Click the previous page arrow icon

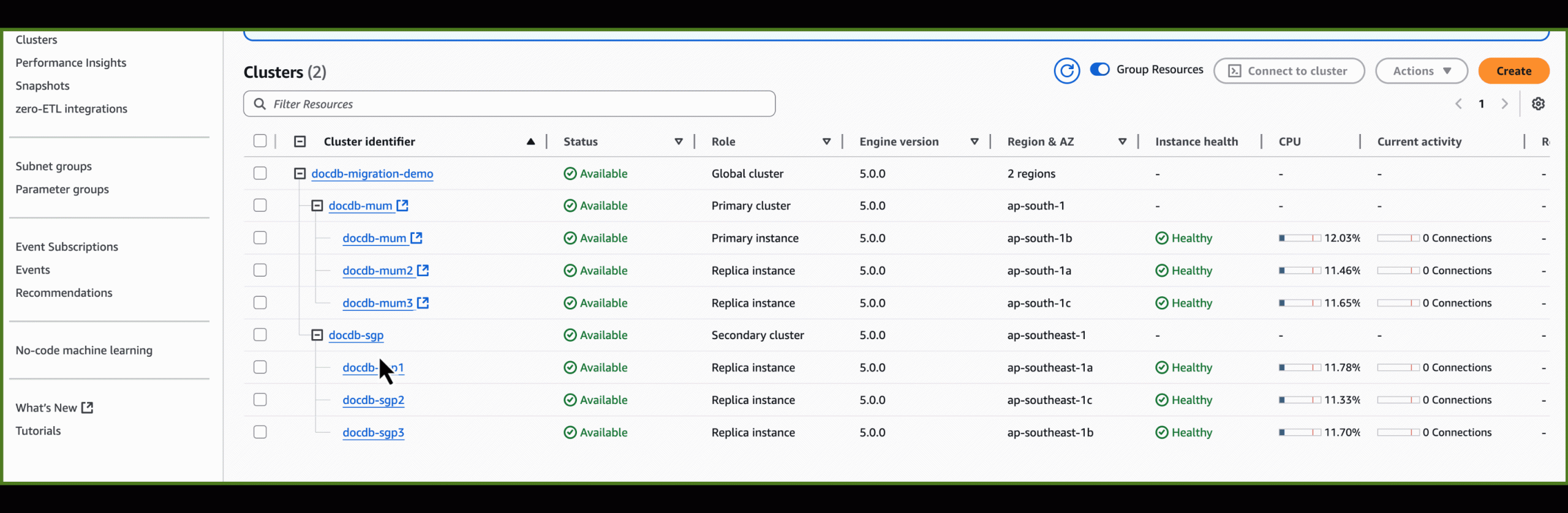point(1458,104)
